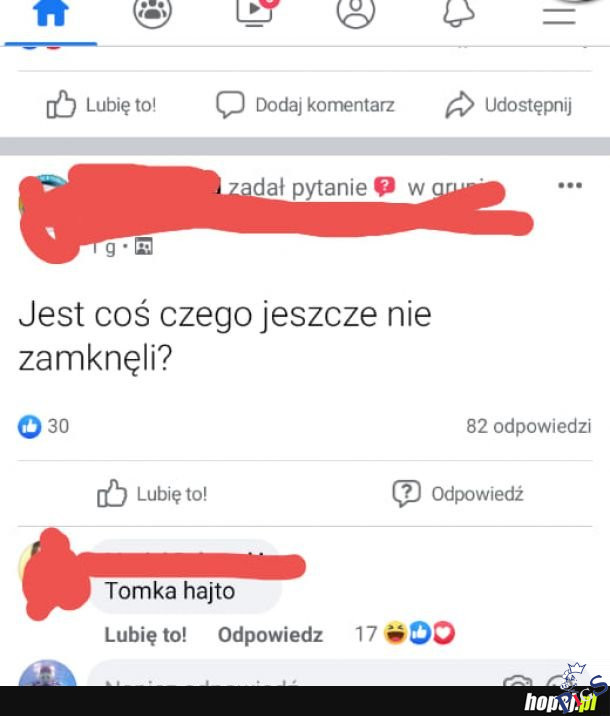This screenshot has height=716, width=610.
Task: Tap Odpowiedź to answer the question
Action: coord(458,494)
